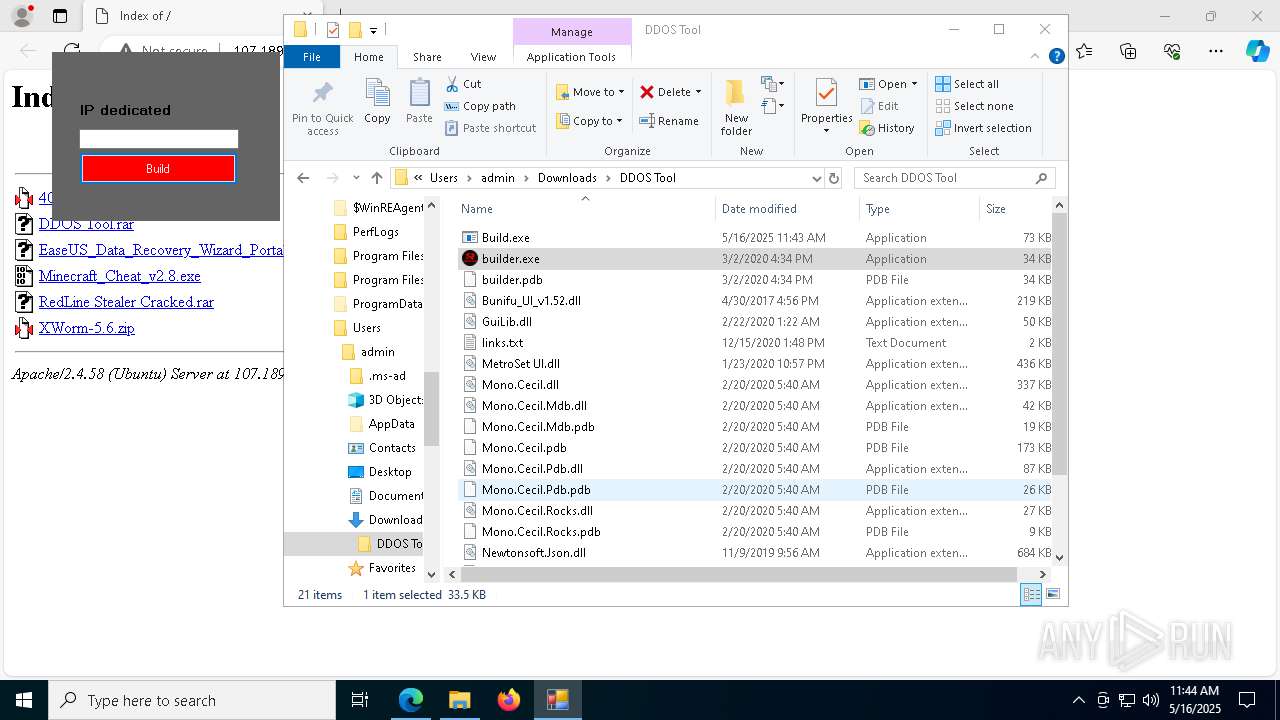Click the horizontal scrollbar of file list
1280x720 pixels.
pos(739,574)
